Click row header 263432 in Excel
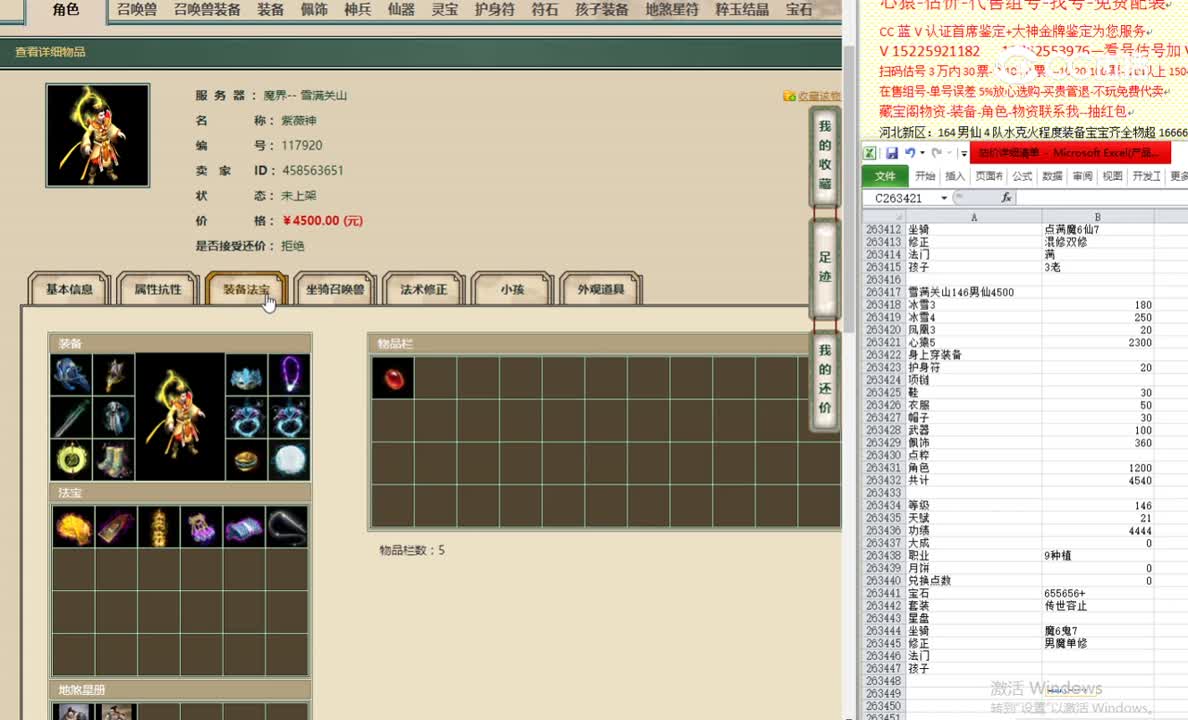Screen dimensions: 1188x720 point(884,481)
